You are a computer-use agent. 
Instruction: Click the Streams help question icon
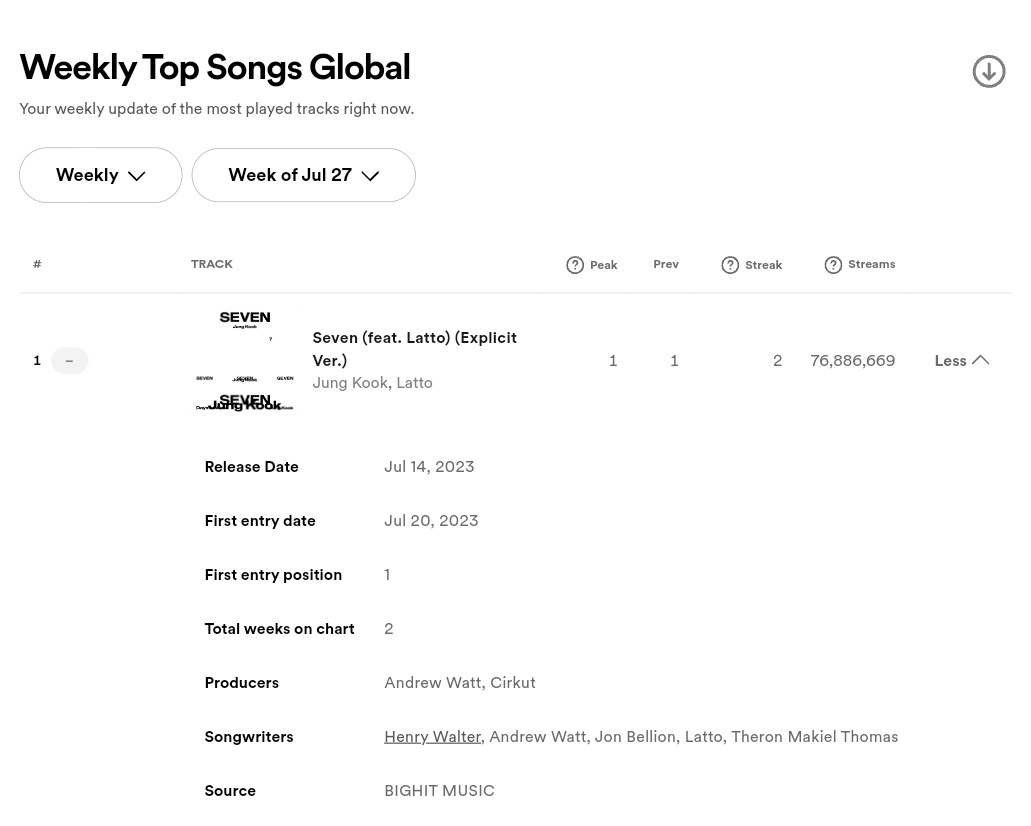point(833,265)
